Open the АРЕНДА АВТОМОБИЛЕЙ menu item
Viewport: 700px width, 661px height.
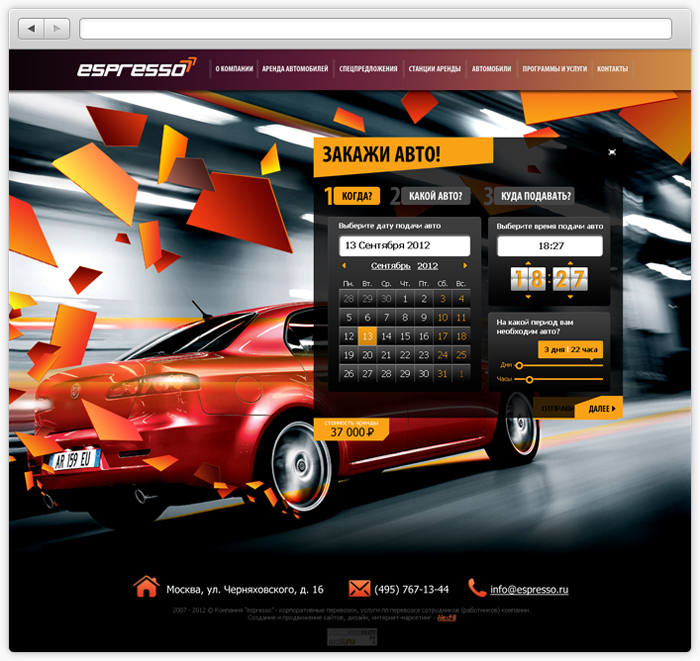point(295,69)
